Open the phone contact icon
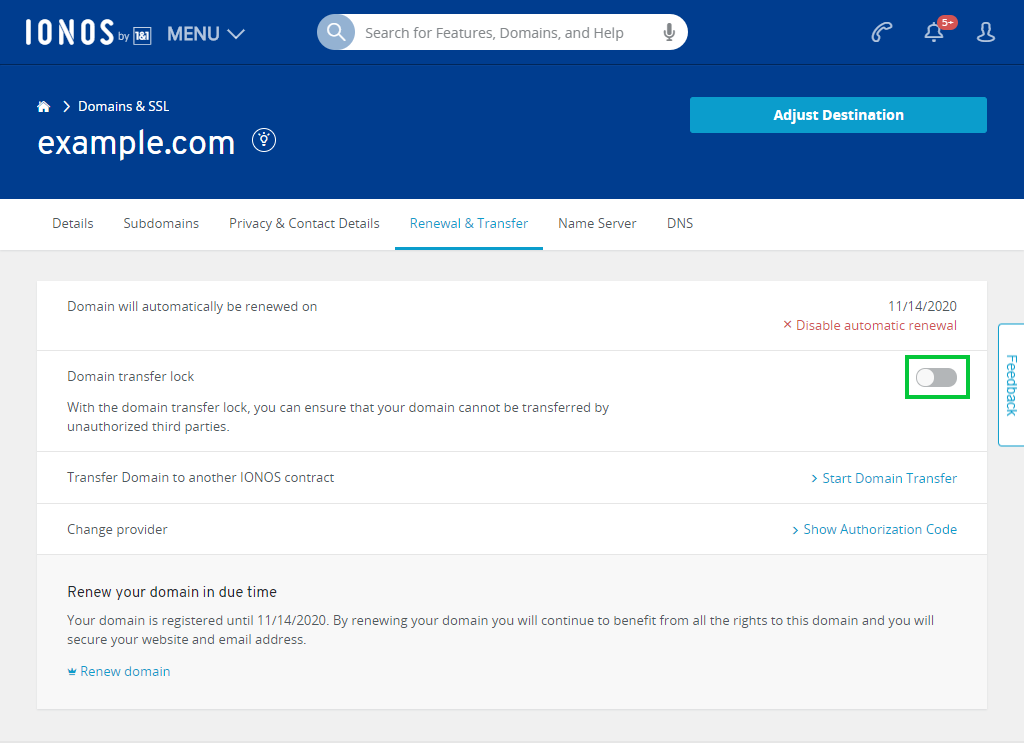The width and height of the screenshot is (1024, 743). (x=881, y=33)
